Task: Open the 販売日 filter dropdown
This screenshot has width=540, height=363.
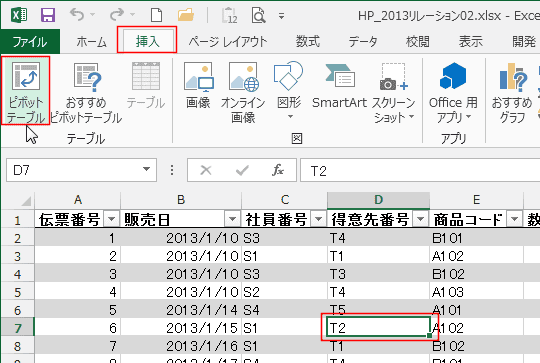Action: pos(232,219)
